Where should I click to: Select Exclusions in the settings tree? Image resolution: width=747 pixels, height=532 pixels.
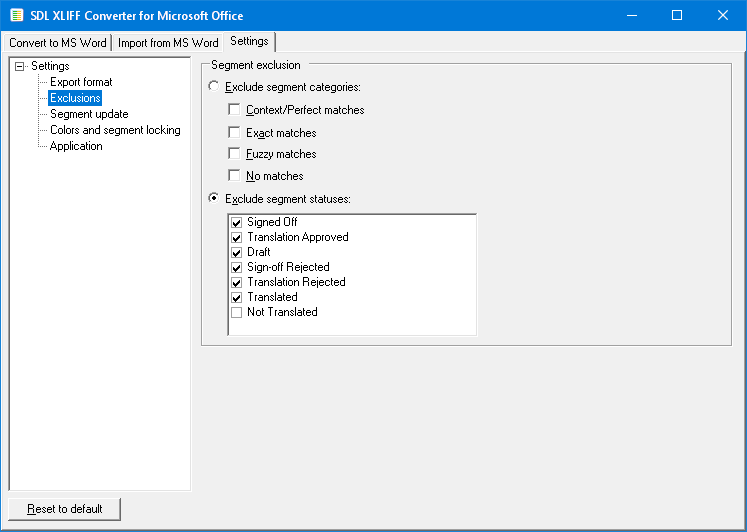click(75, 98)
